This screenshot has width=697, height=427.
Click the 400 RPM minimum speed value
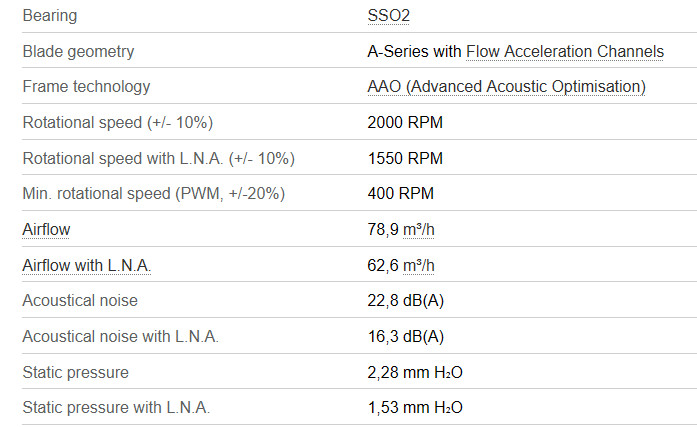(401, 194)
